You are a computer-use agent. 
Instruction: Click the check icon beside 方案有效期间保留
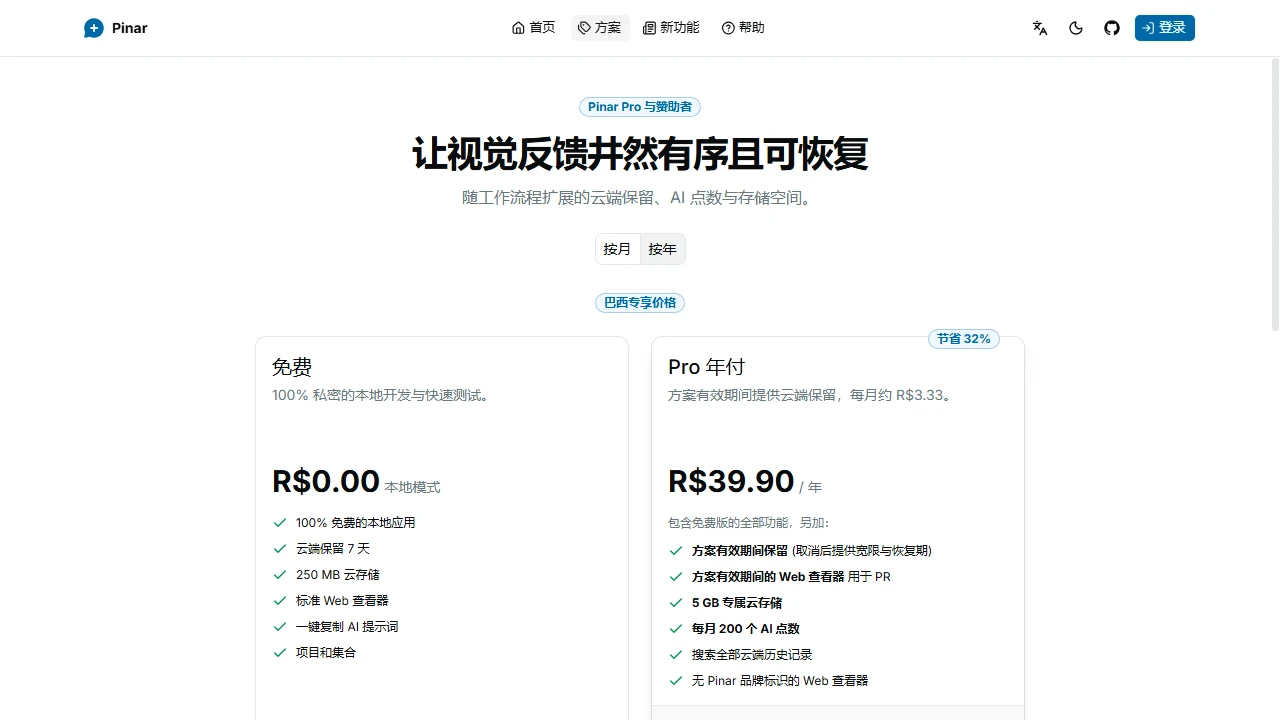676,551
